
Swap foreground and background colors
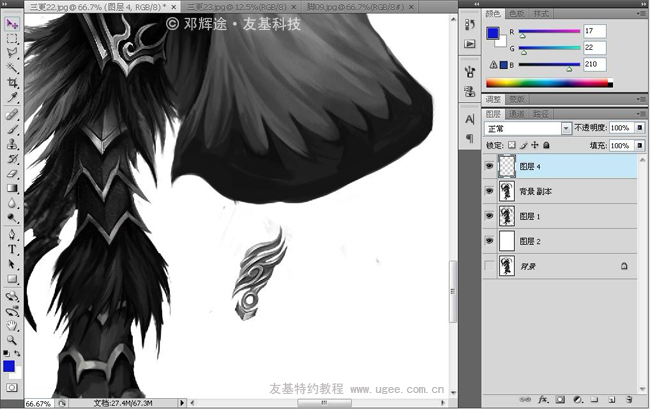point(17,353)
